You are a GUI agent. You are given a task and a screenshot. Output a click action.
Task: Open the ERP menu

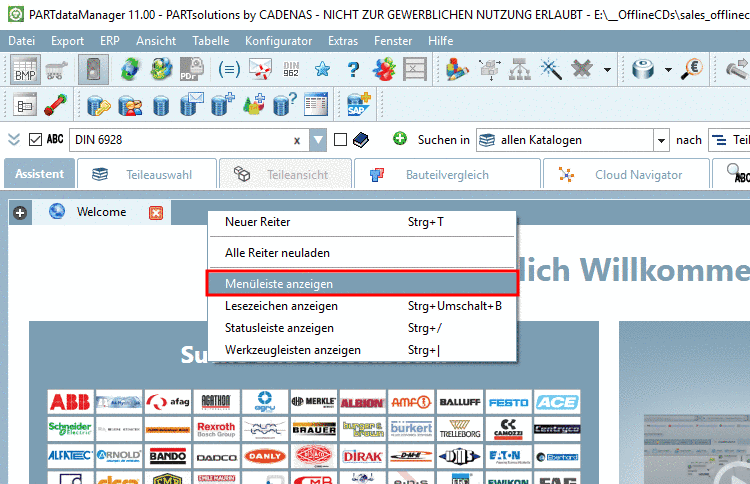110,41
